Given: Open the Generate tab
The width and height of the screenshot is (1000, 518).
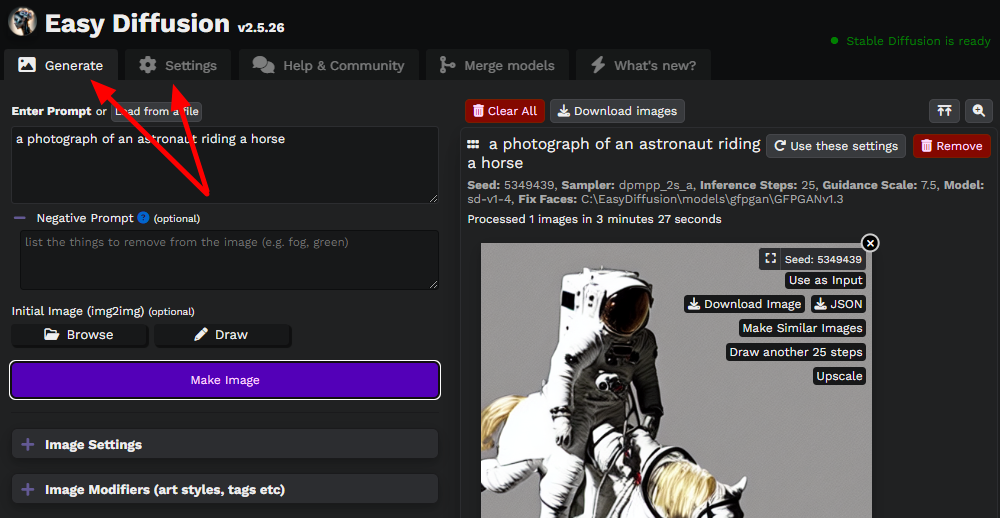Looking at the screenshot, I should [x=61, y=65].
